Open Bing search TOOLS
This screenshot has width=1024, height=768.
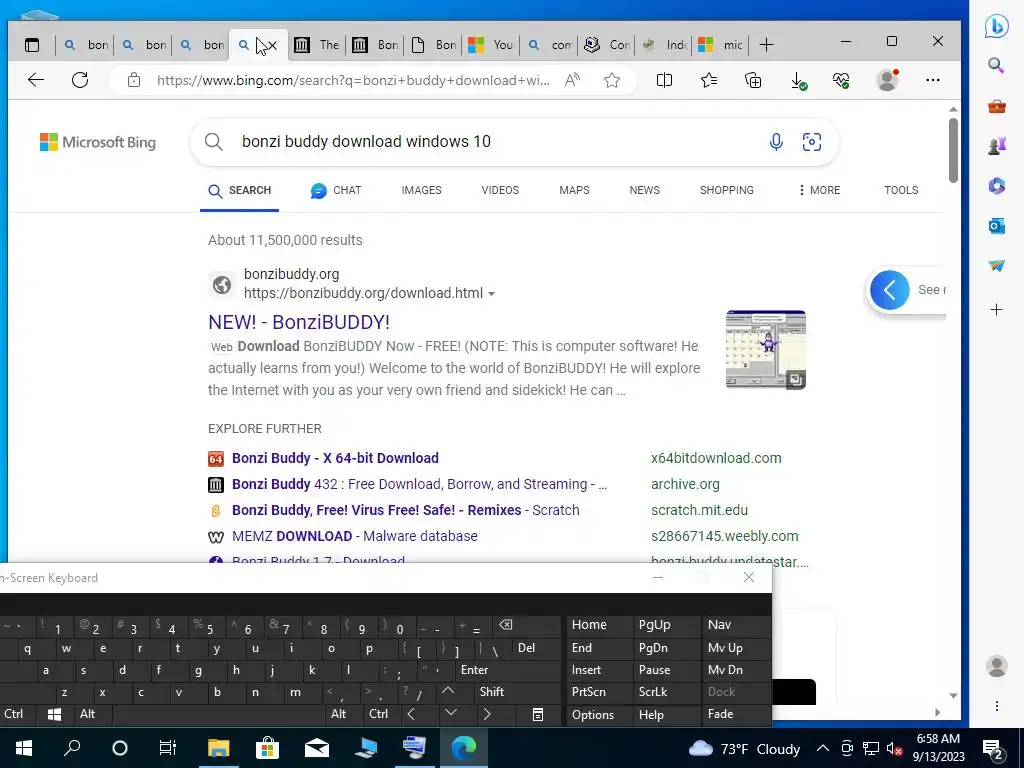[901, 190]
